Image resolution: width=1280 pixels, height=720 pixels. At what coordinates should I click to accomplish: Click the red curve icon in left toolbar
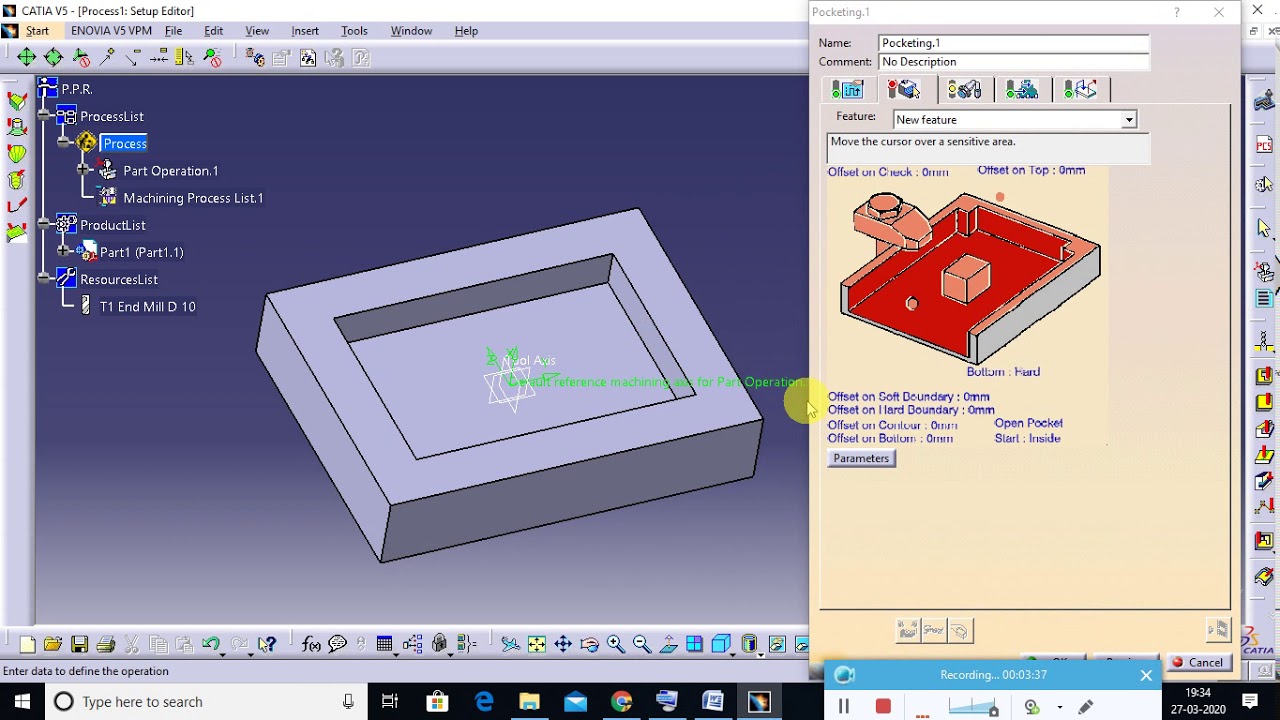(x=17, y=206)
